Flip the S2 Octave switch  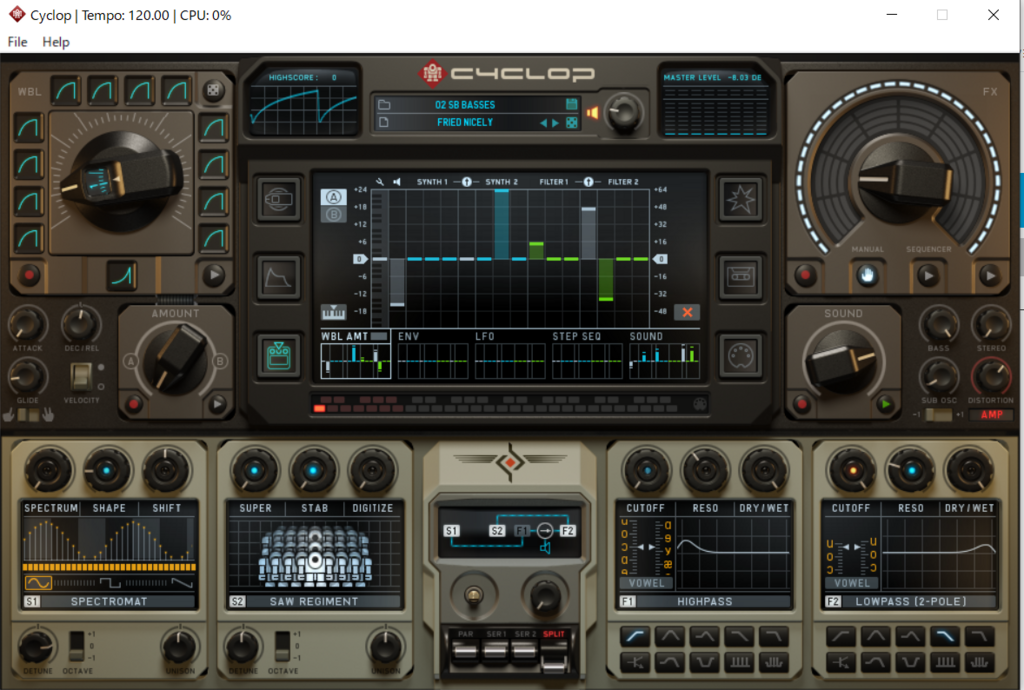coord(282,646)
